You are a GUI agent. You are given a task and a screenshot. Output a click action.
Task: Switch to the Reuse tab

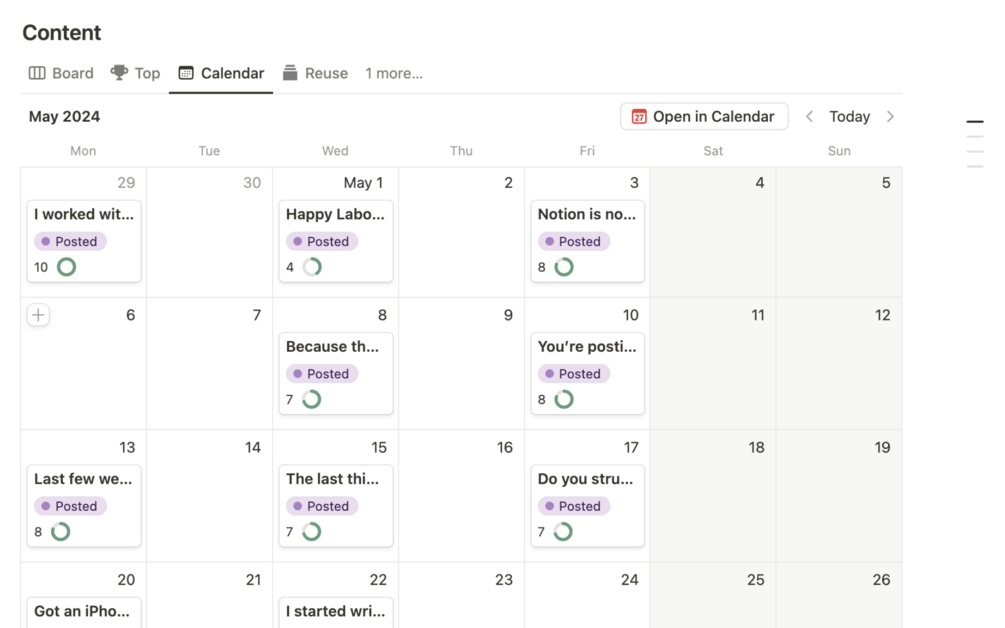click(x=326, y=73)
